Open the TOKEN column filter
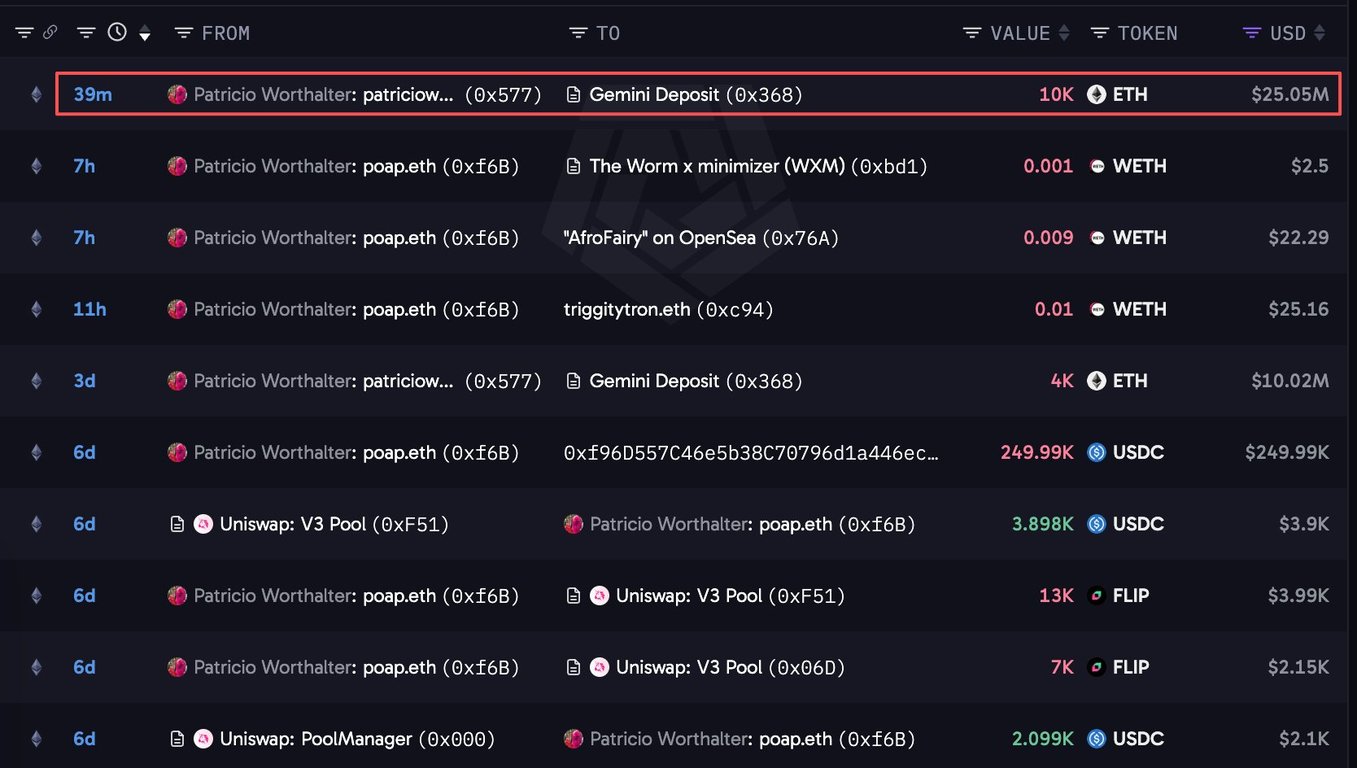The image size is (1357, 768). (1099, 33)
